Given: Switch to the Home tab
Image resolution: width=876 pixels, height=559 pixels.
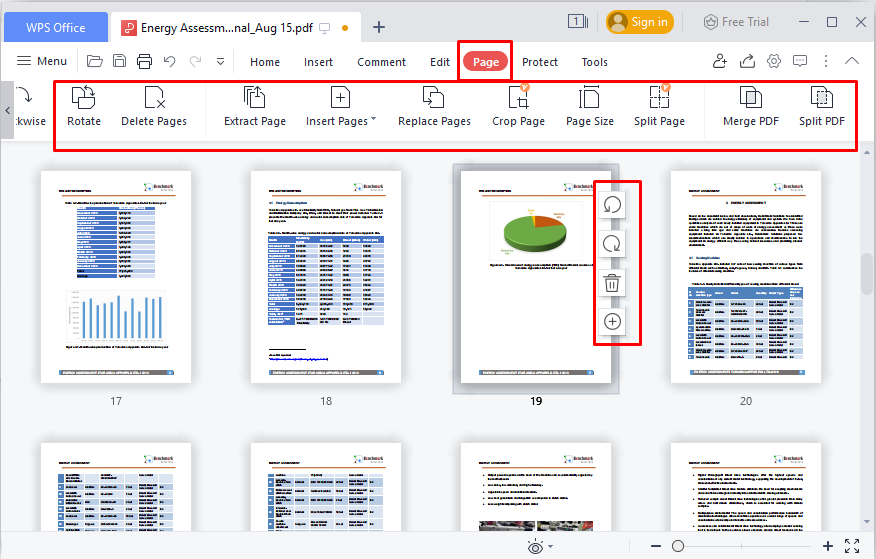Looking at the screenshot, I should point(265,62).
